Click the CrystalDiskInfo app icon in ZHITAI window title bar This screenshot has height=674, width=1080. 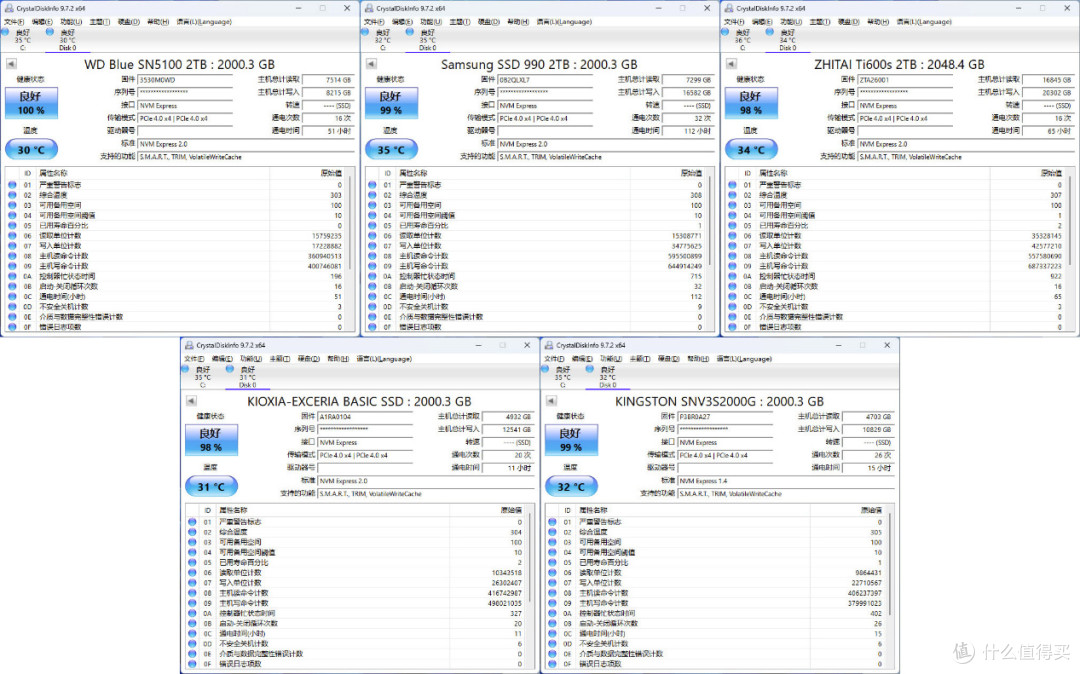coord(729,8)
